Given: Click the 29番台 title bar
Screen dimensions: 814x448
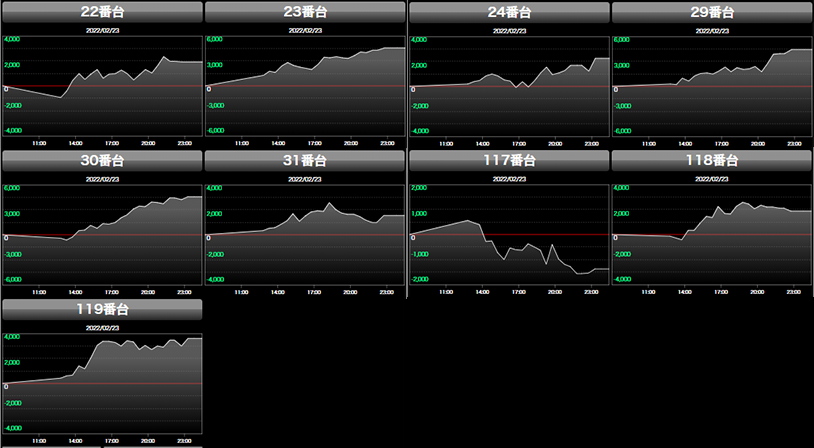Looking at the screenshot, I should (x=711, y=12).
